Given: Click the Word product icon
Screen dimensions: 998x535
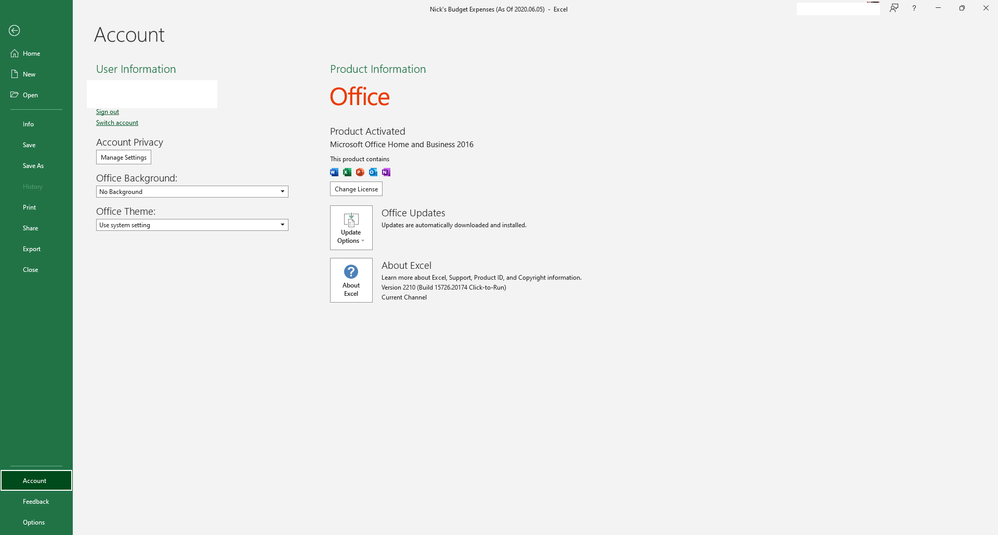Looking at the screenshot, I should 334,172.
